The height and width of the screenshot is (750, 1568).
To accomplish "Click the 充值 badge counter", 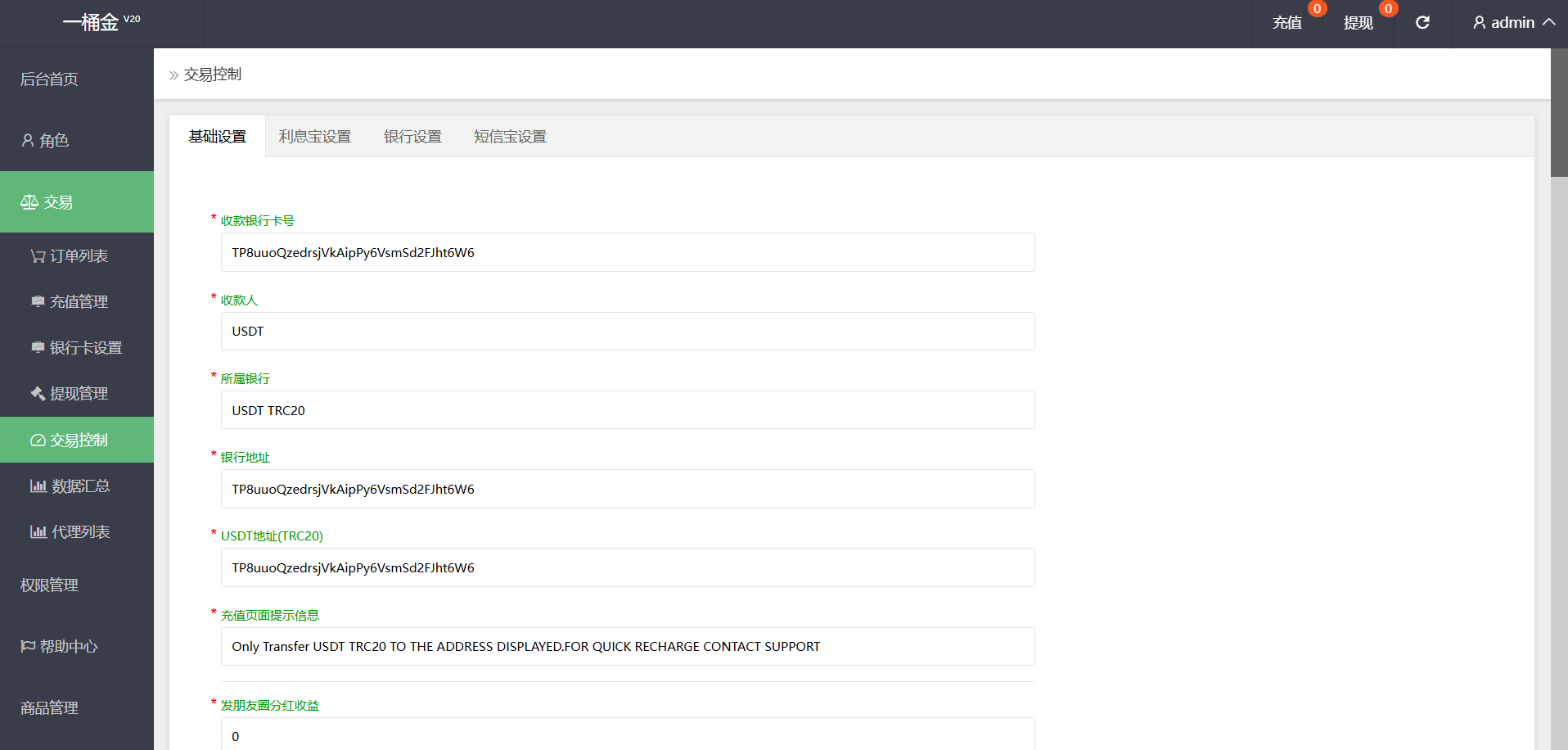I will [x=1317, y=9].
